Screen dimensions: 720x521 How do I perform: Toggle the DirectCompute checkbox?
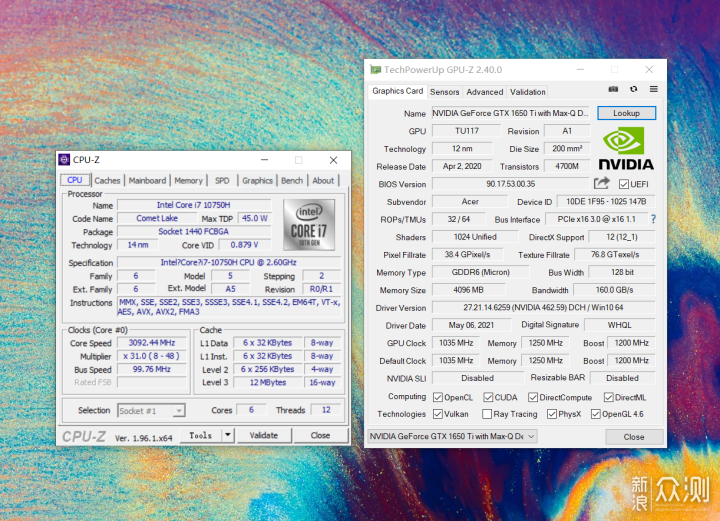533,397
